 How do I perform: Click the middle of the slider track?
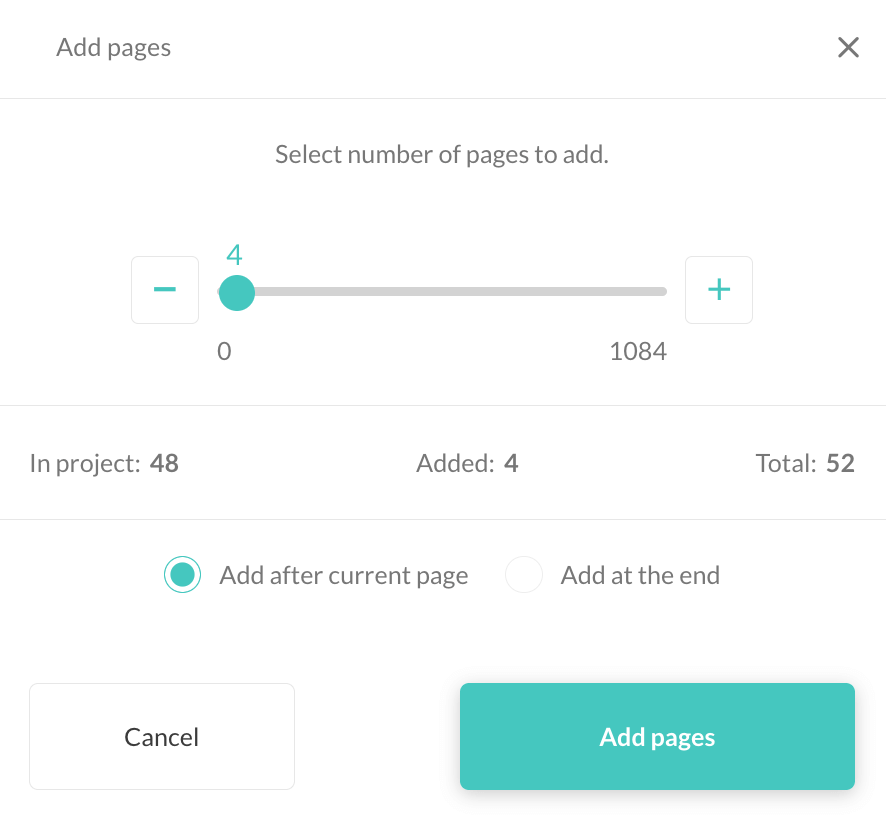coord(443,291)
